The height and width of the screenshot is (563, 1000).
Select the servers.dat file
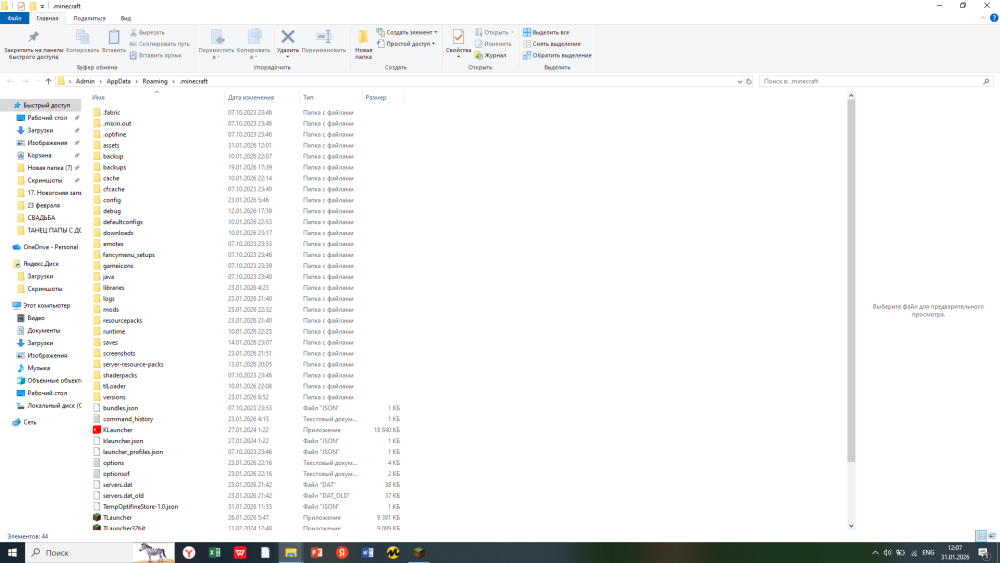117,485
